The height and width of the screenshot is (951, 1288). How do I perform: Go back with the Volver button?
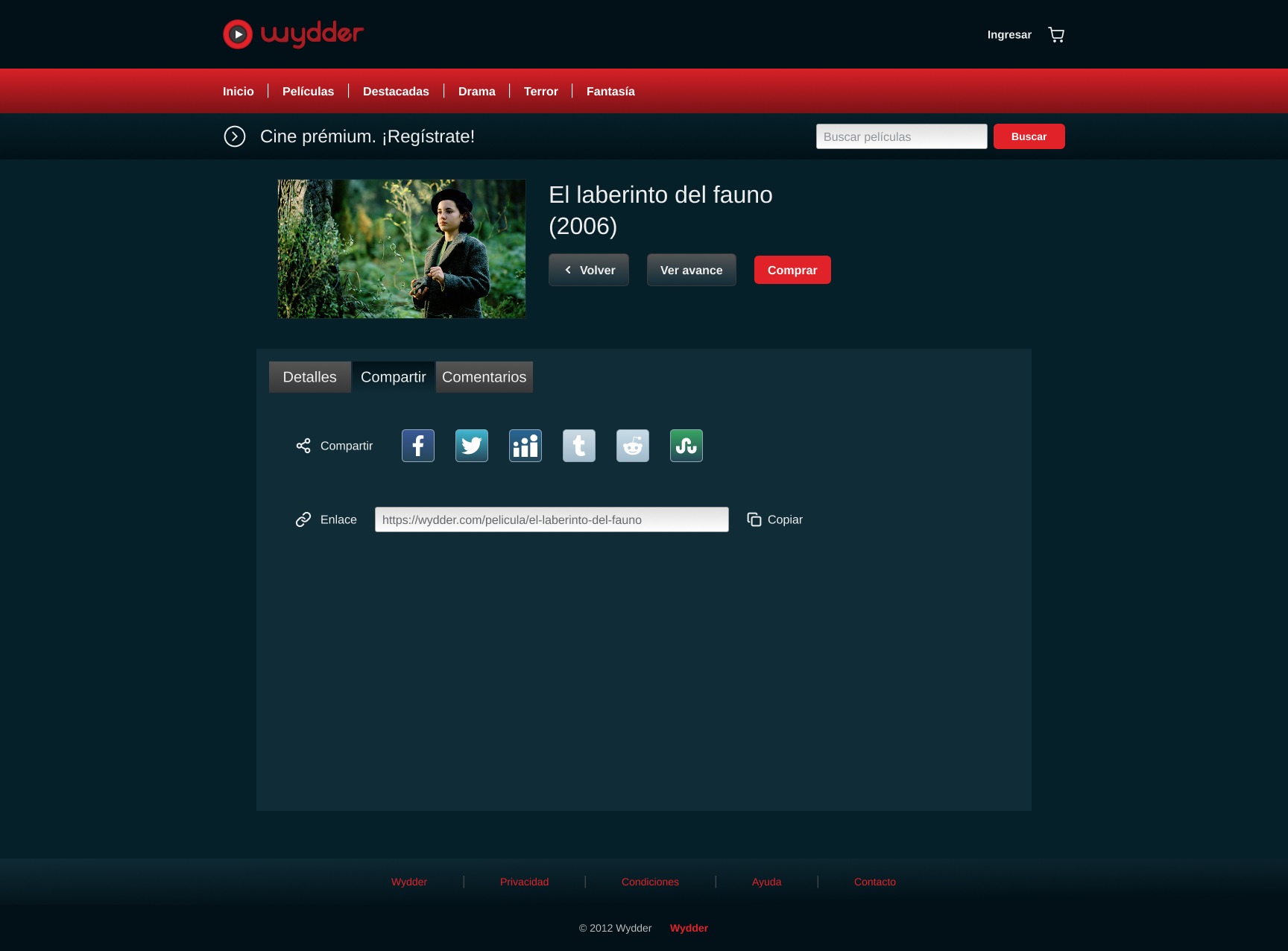click(589, 270)
